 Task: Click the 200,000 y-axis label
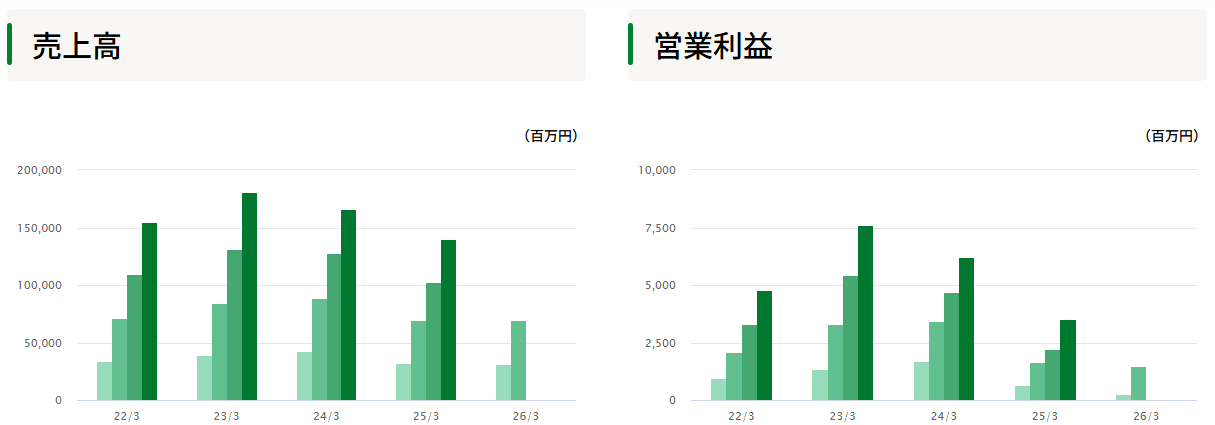[x=40, y=170]
